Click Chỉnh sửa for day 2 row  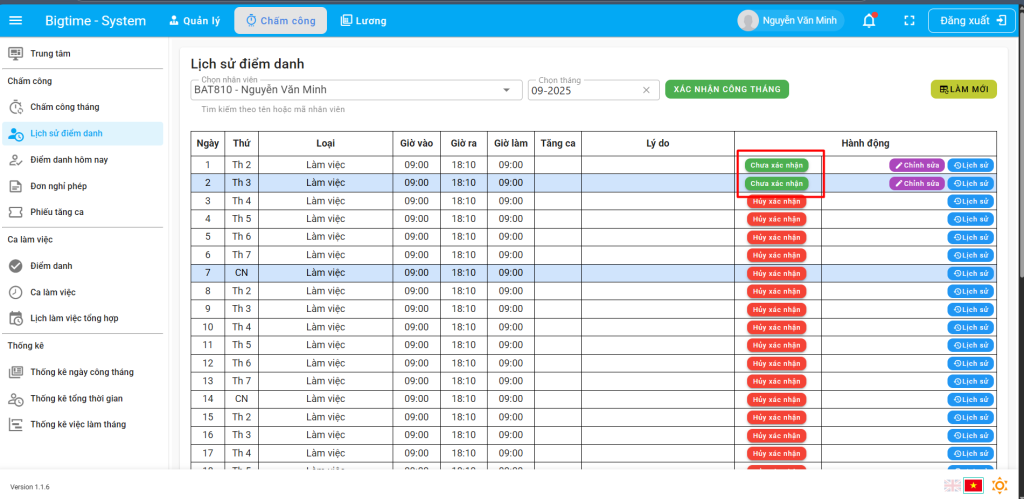point(916,183)
